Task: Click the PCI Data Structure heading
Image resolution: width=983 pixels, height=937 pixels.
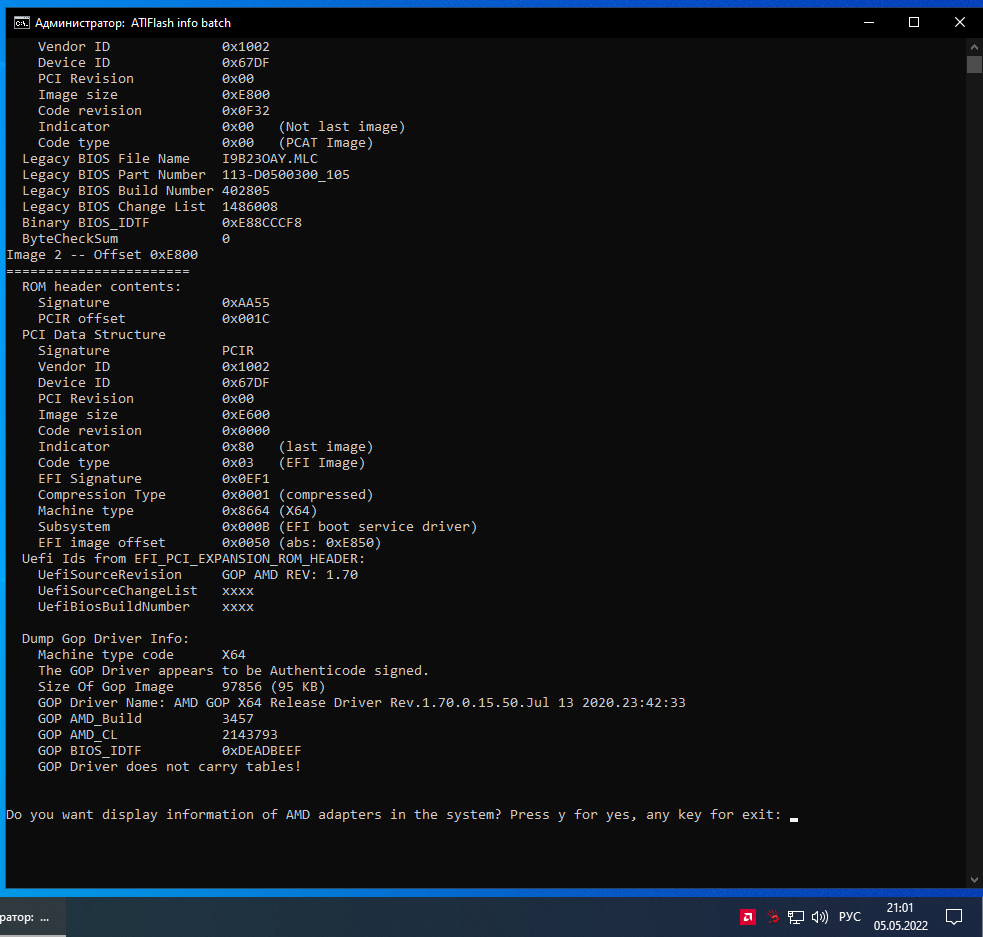Action: 94,335
